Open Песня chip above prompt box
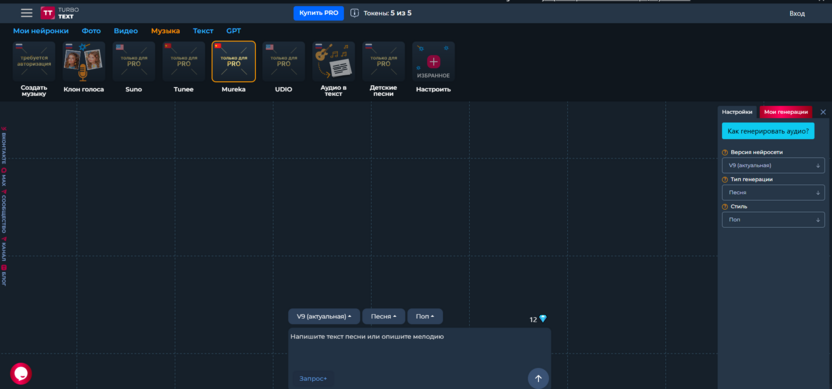This screenshot has height=389, width=832. 384,316
